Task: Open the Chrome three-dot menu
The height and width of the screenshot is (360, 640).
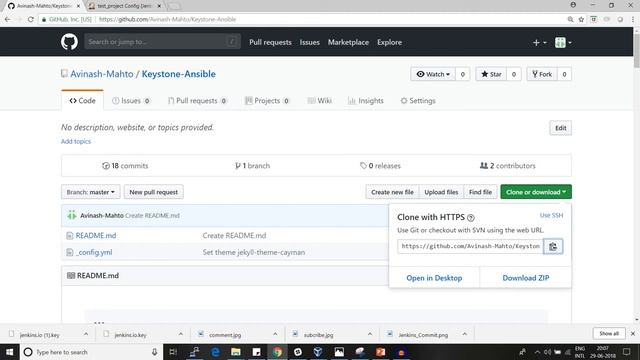Action: pyautogui.click(x=633, y=19)
